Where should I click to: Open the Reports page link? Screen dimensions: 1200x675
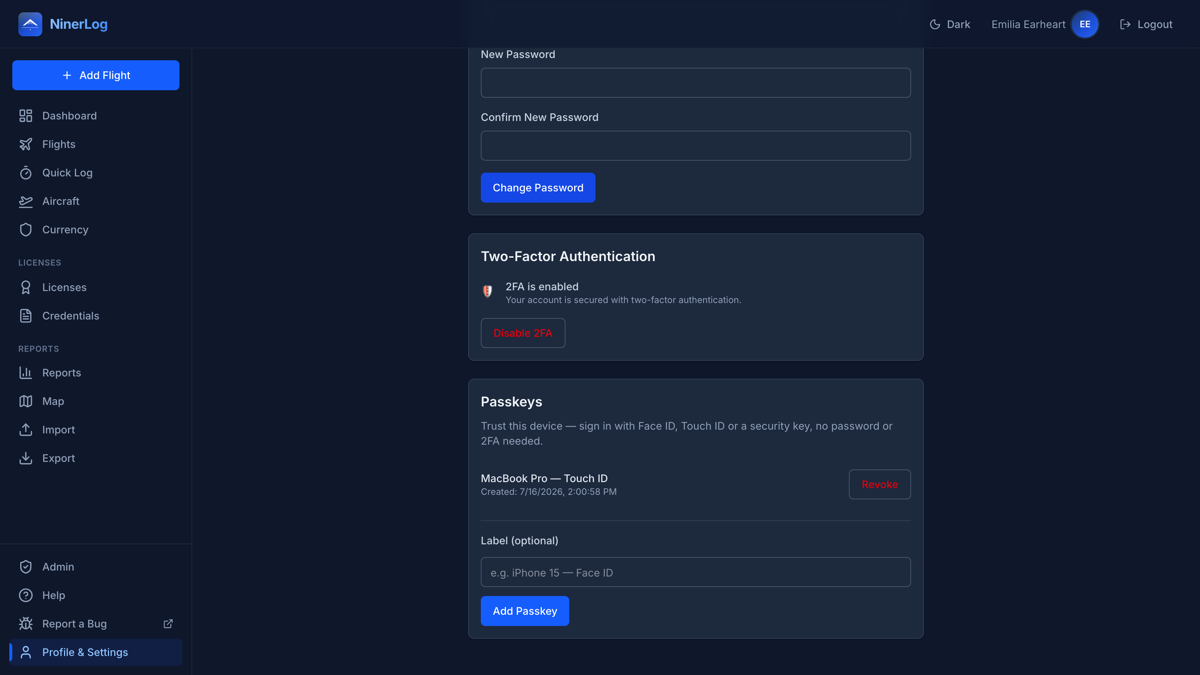pos(96,373)
